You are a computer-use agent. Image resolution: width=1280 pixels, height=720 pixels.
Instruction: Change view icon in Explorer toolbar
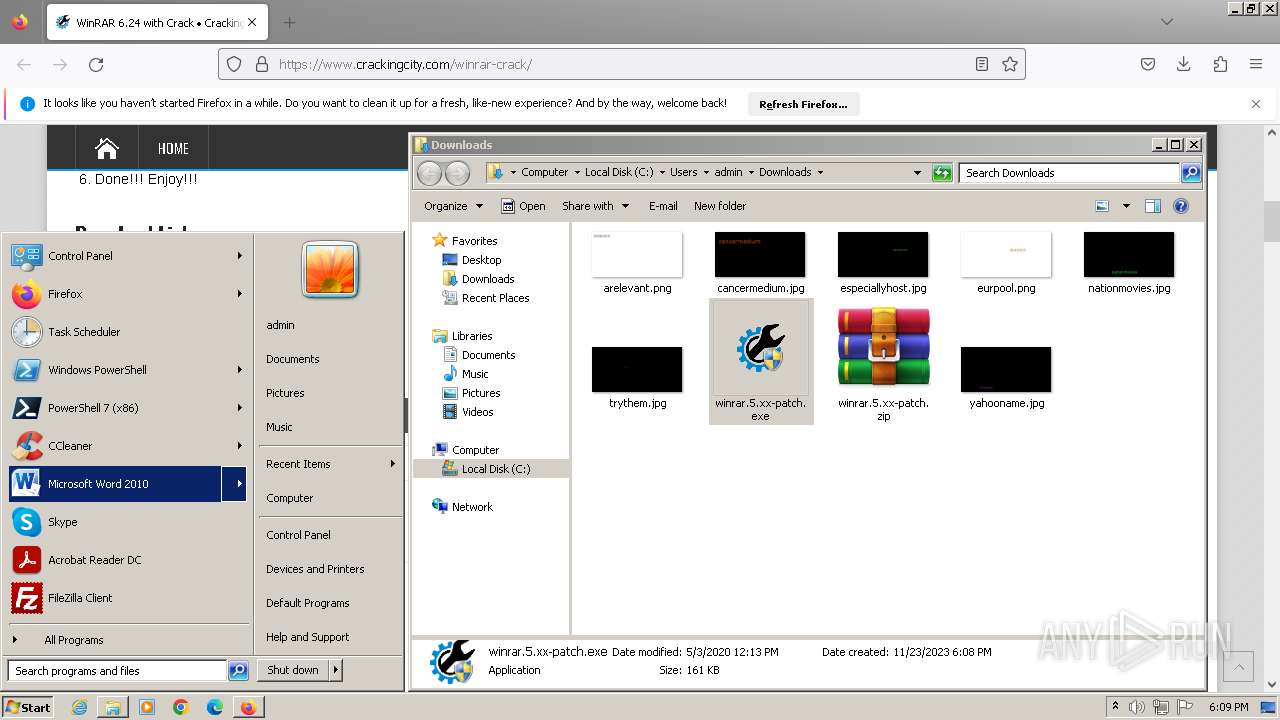coord(1102,206)
